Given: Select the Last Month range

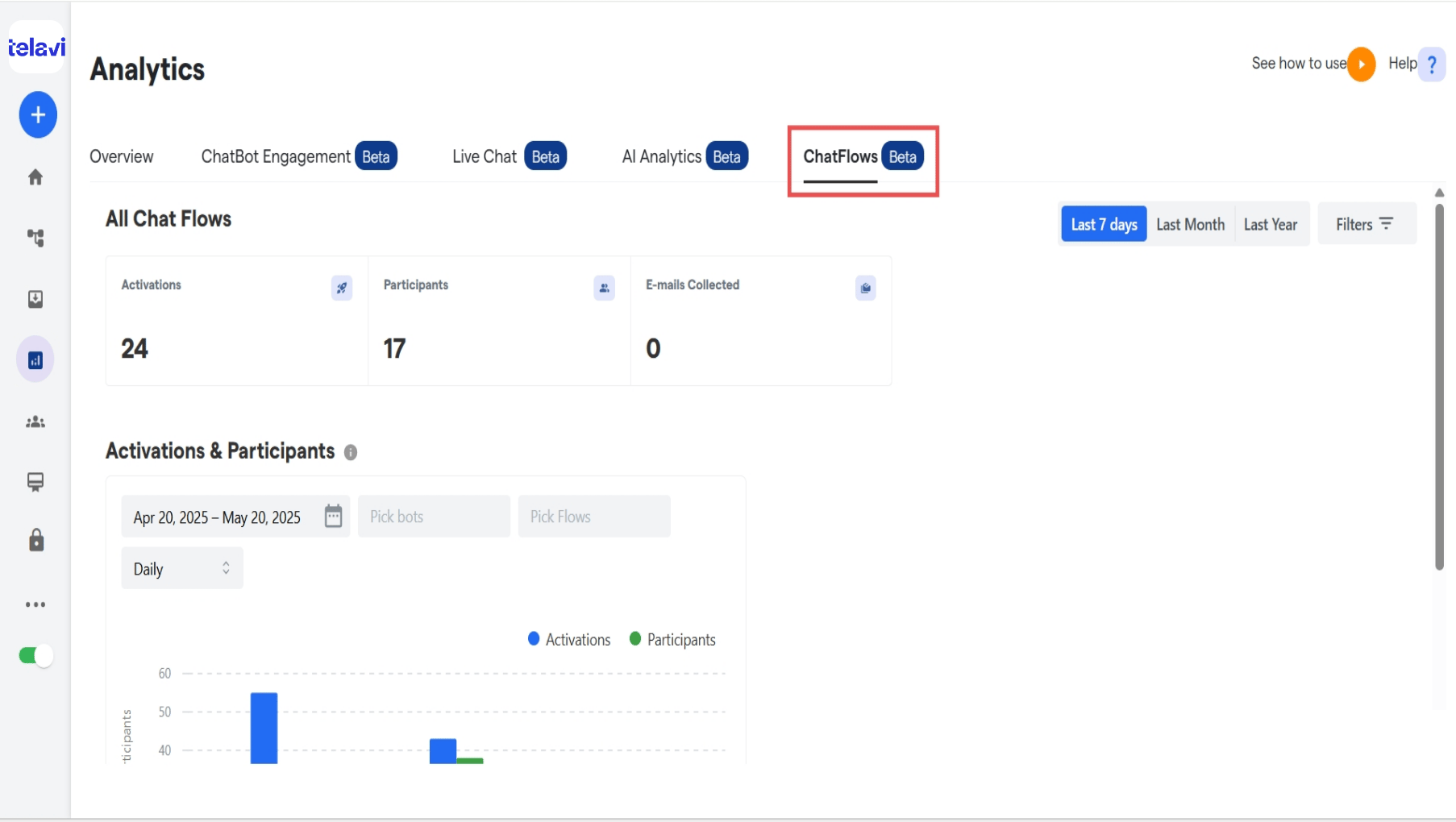Looking at the screenshot, I should 1190,224.
